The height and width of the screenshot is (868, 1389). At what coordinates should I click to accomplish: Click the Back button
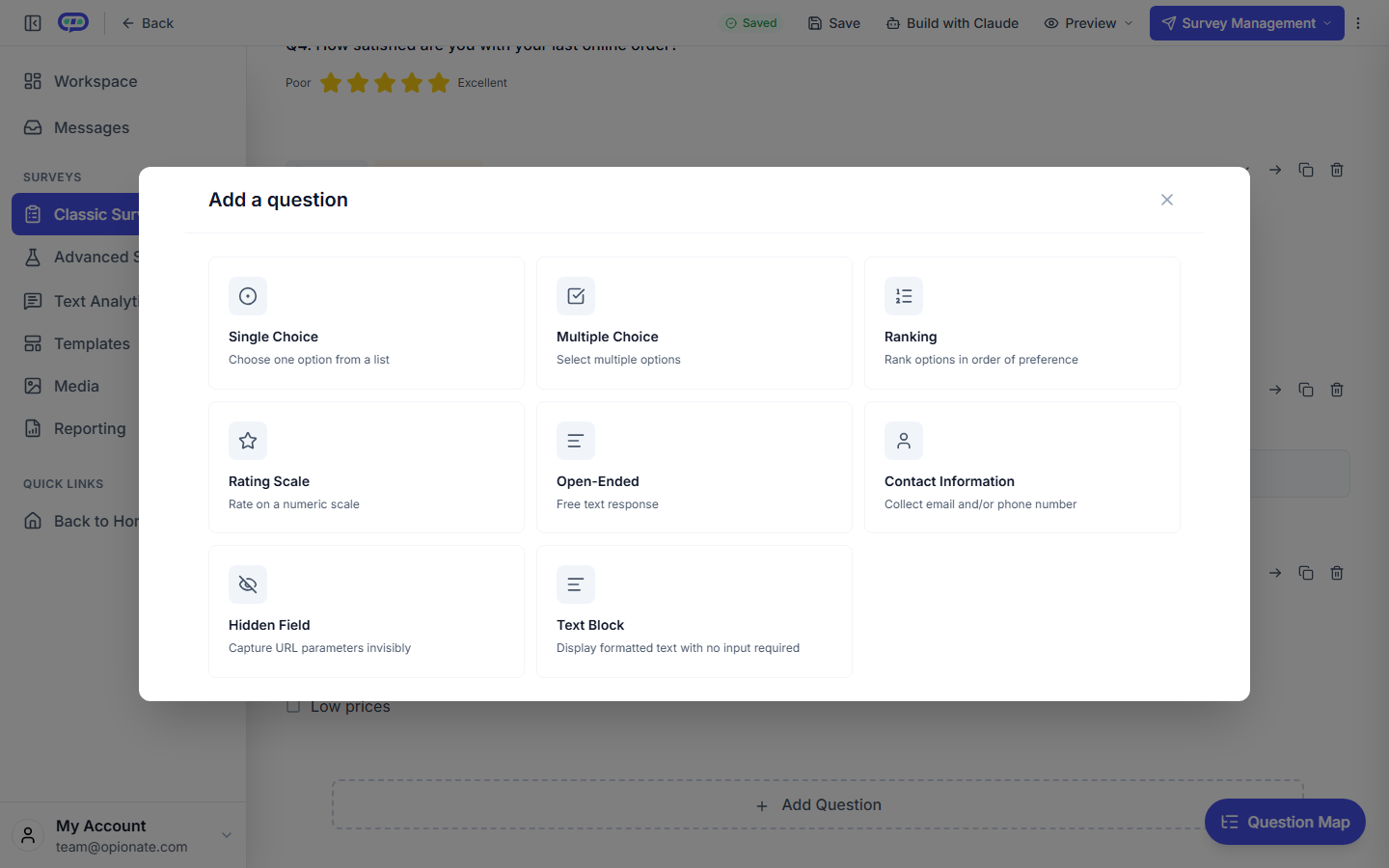coord(148,23)
